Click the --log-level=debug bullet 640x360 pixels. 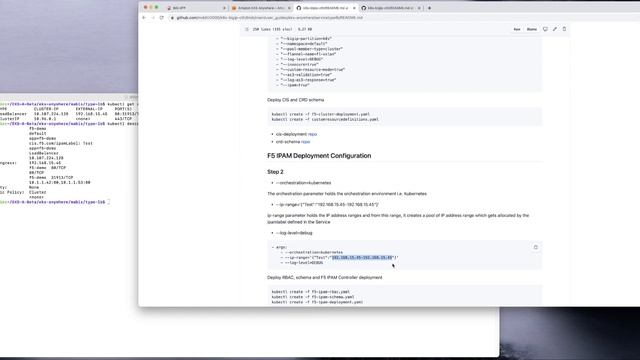click(x=294, y=233)
